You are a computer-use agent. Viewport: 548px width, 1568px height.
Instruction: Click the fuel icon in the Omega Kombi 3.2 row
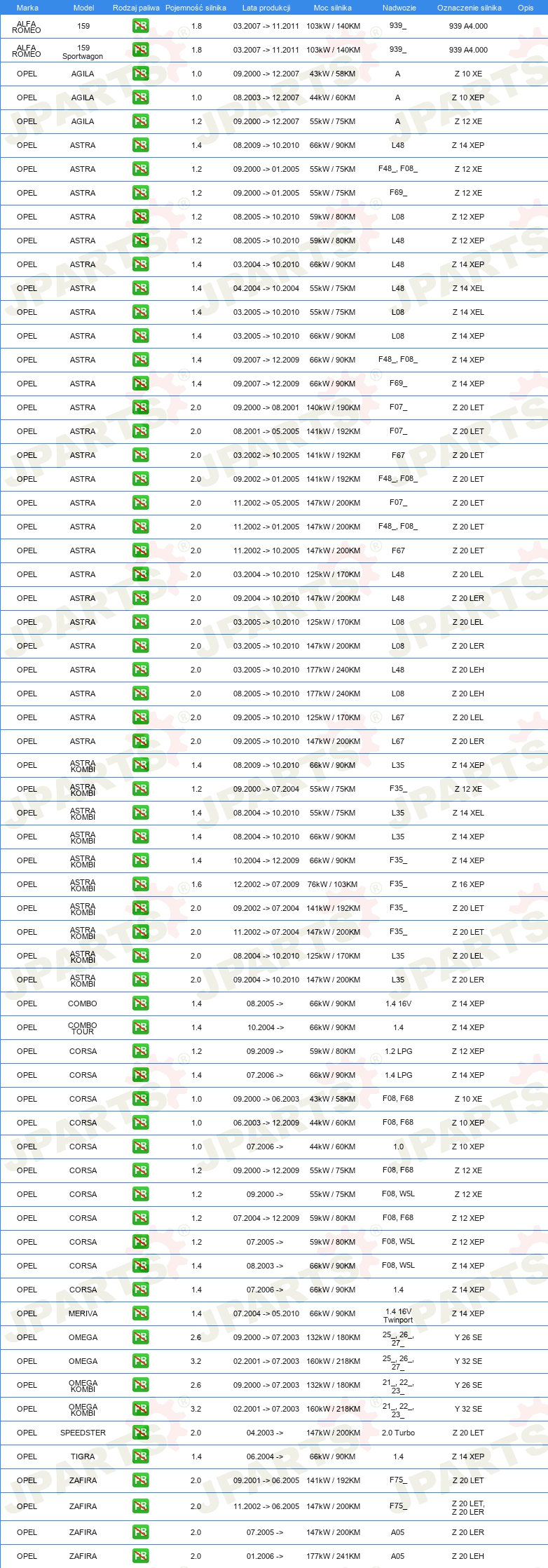tap(140, 1409)
